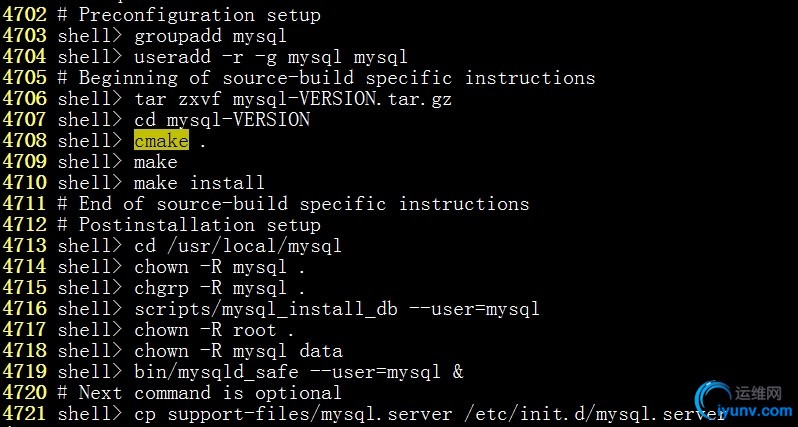The width and height of the screenshot is (798, 427).
Task: Click the 'chown -R root .' command
Action: point(214,330)
